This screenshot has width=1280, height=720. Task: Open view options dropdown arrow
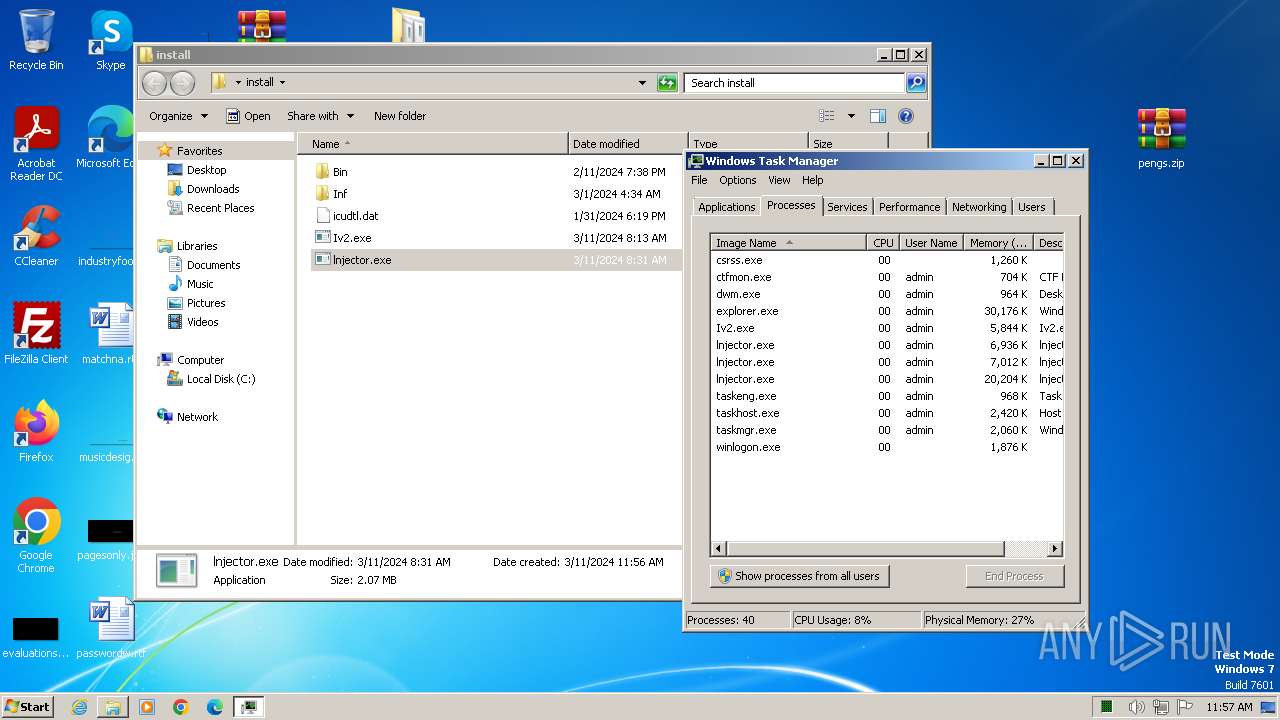(851, 116)
